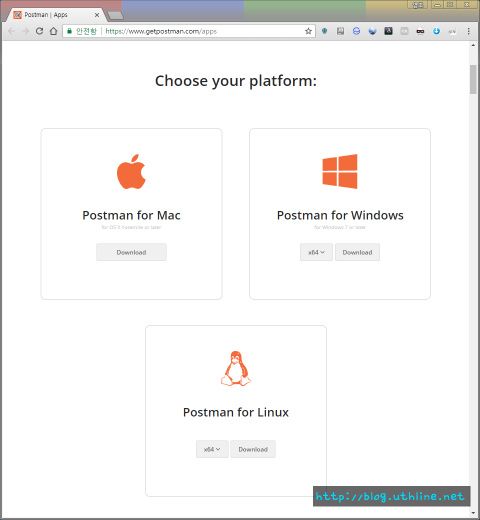Open Windows architecture x64 dropdown
480x520 pixels.
coord(316,252)
